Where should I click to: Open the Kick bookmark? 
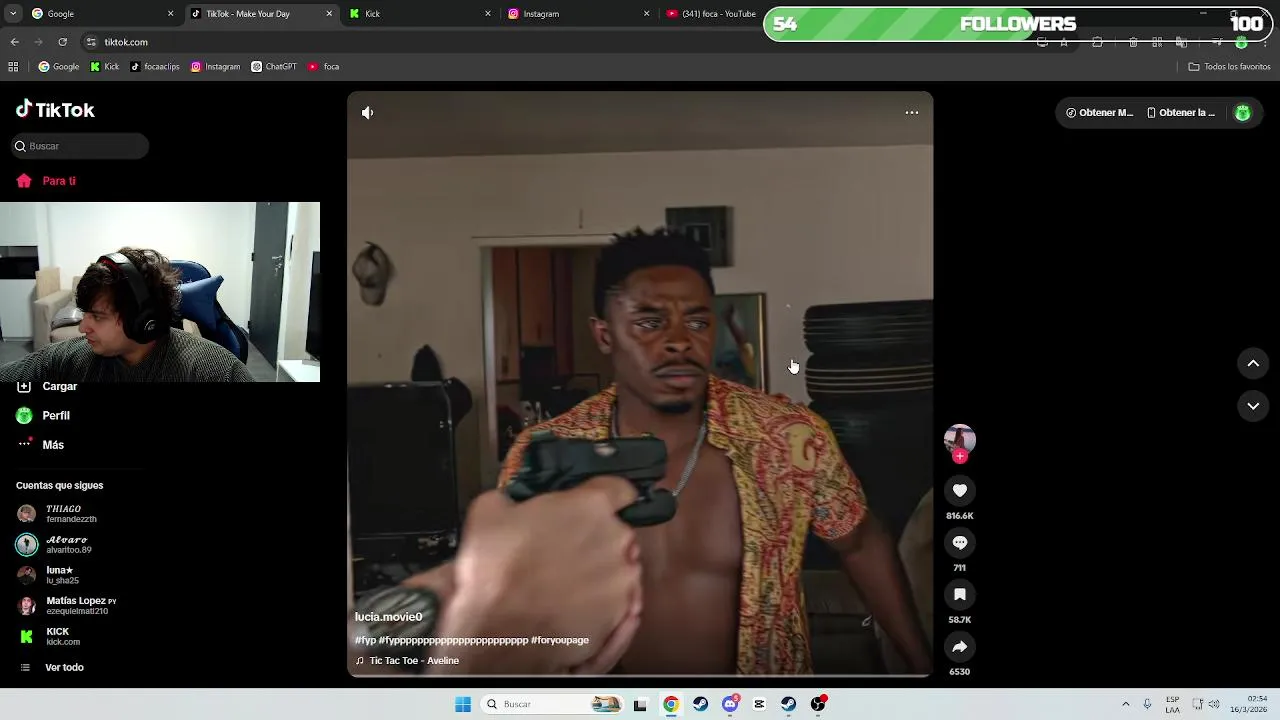105,67
